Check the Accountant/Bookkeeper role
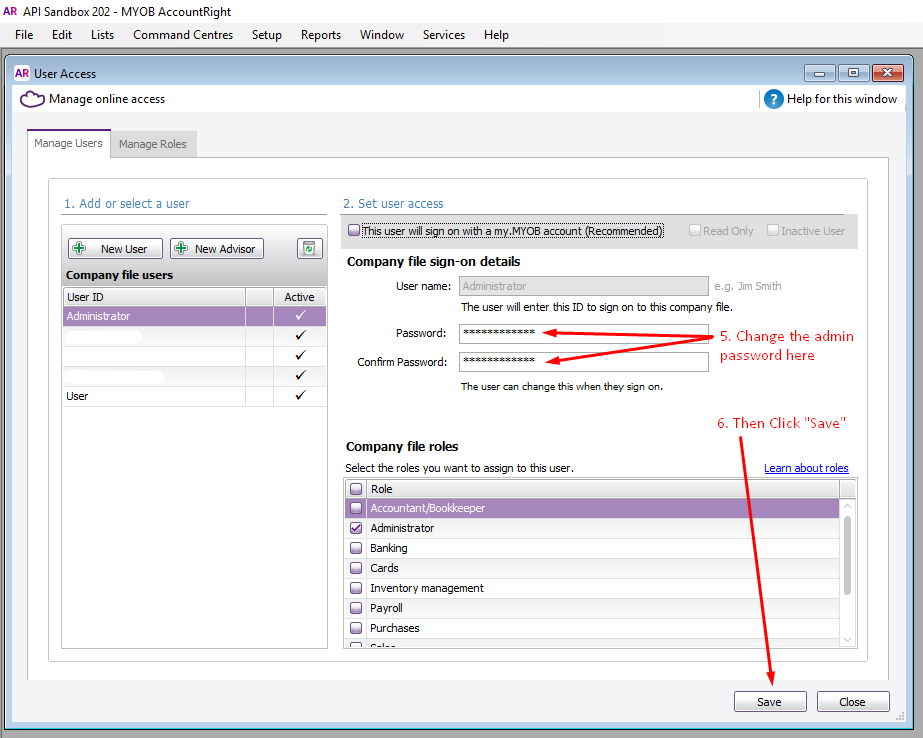 coord(356,507)
